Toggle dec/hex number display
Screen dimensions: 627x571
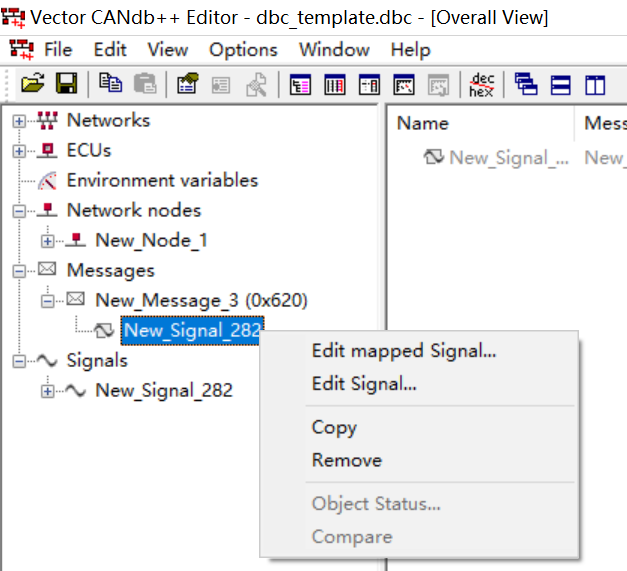[x=481, y=85]
